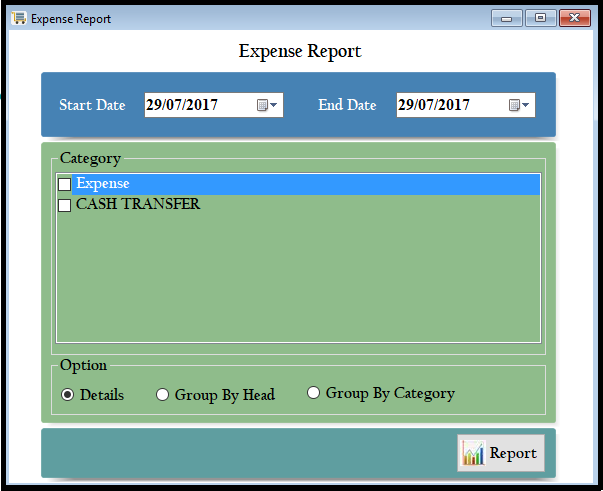
Task: Select the Details option
Action: pos(68,395)
